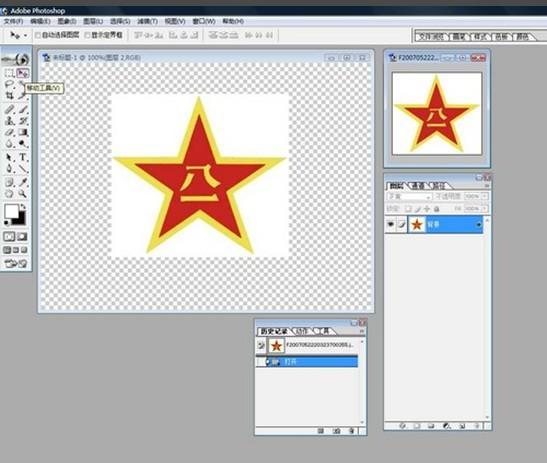
Task: Click the Jump to ImageReady button
Action: point(16,263)
